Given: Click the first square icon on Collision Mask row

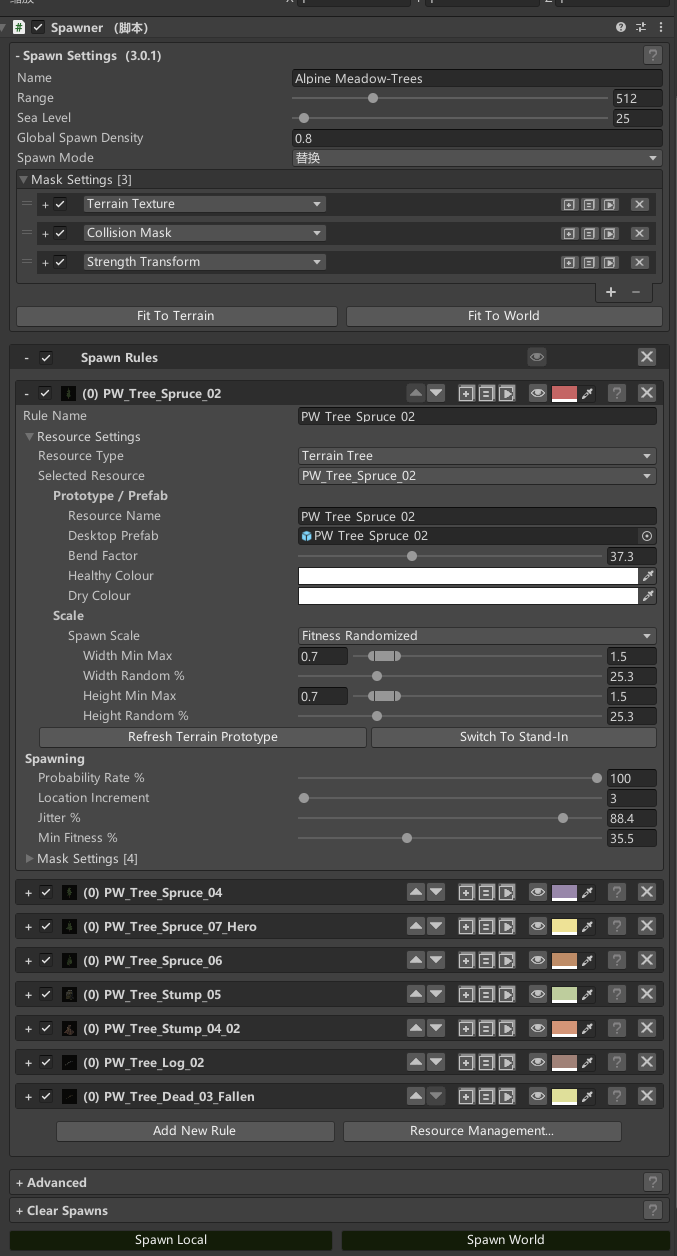Looking at the screenshot, I should click(569, 233).
